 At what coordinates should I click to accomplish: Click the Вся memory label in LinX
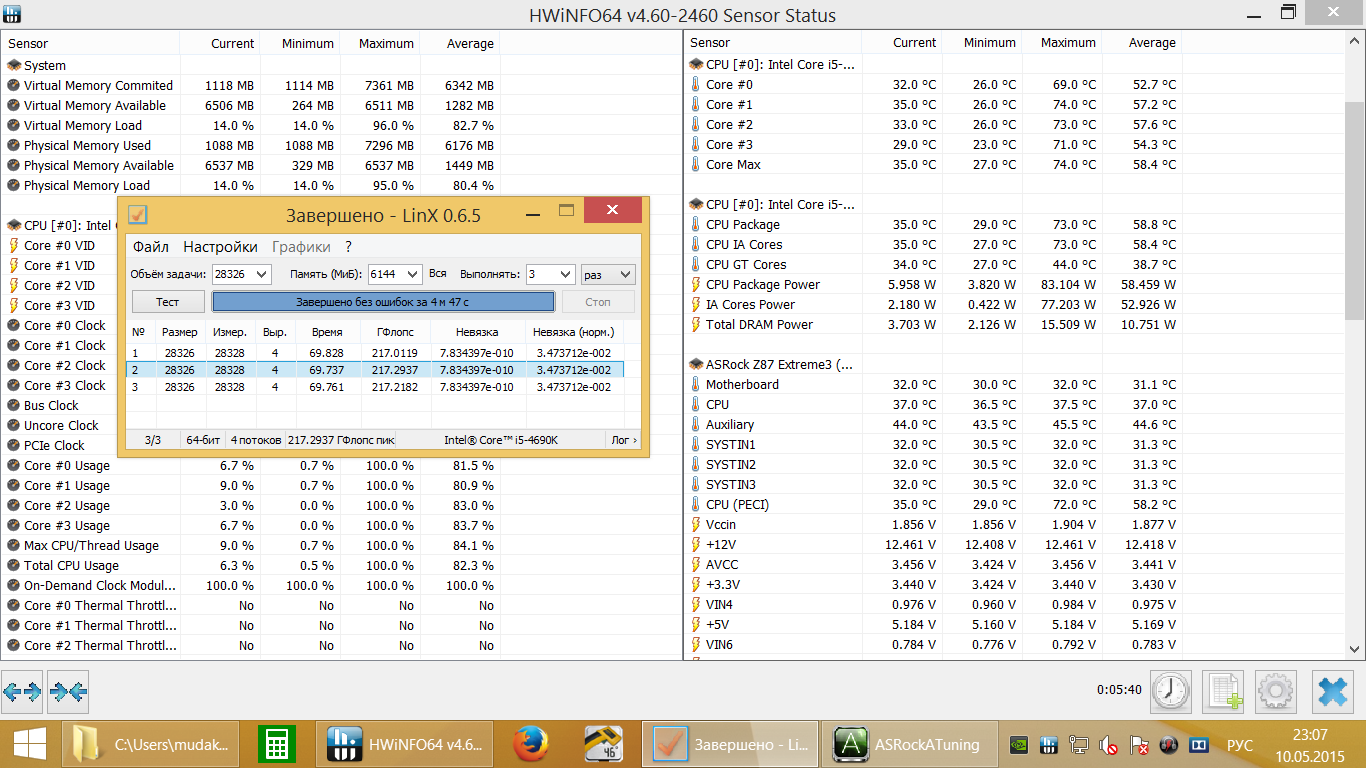coord(438,274)
